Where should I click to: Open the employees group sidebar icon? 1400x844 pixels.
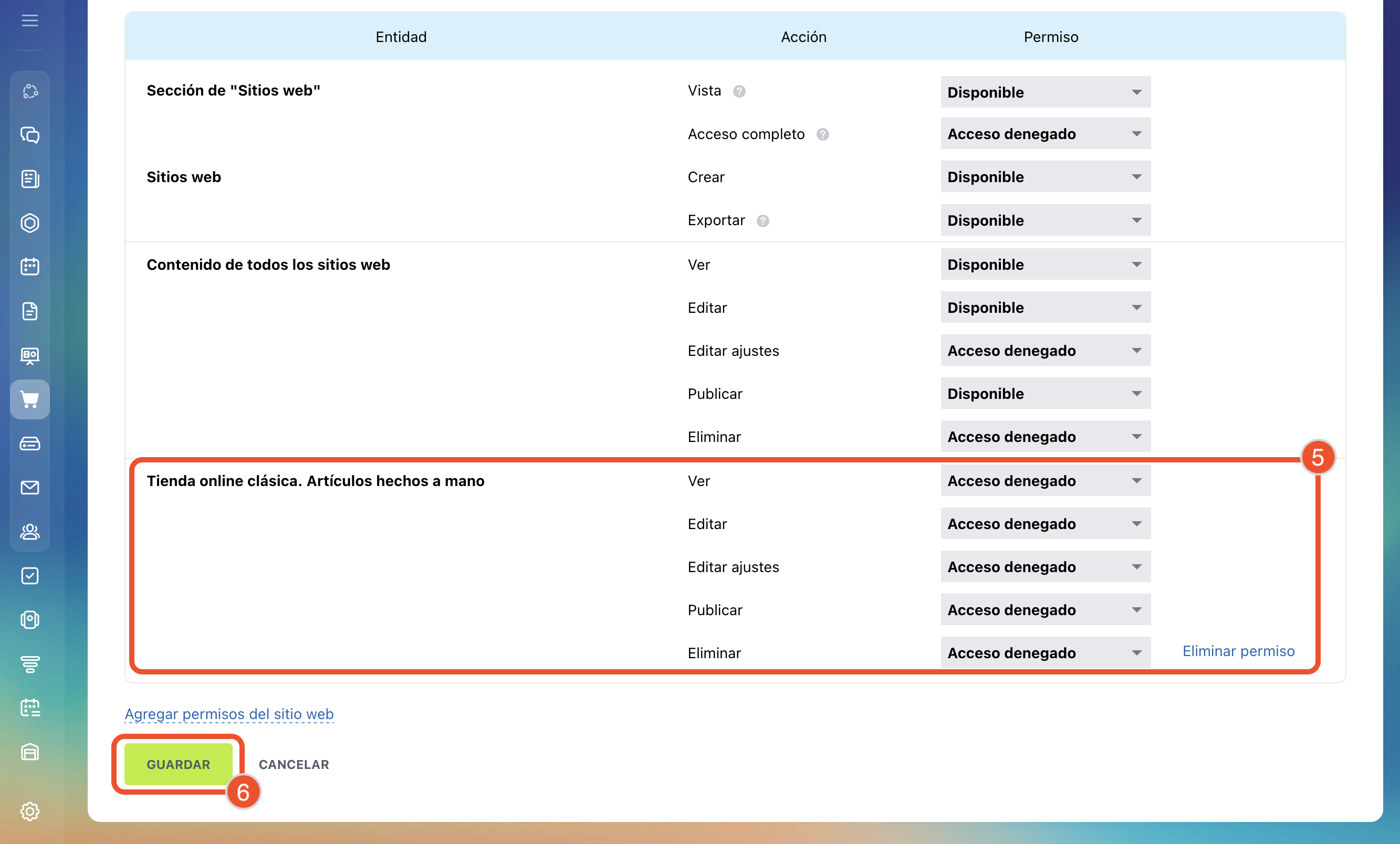coord(29,532)
